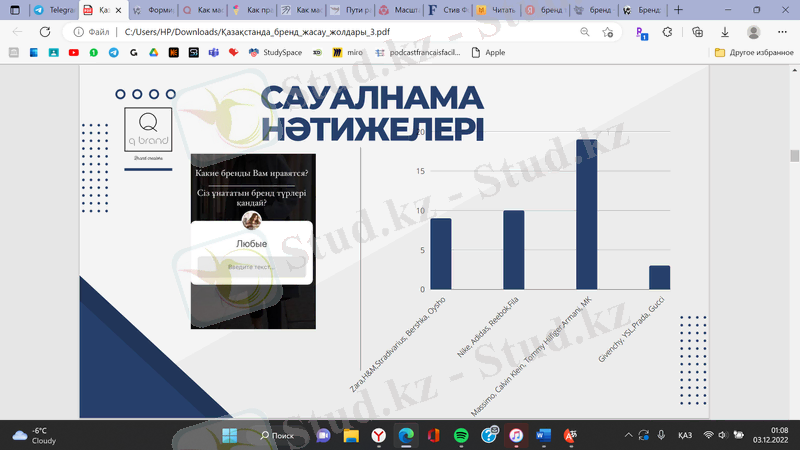Open the Yandex Browser taskbar icon
This screenshot has width=800, height=450.
coord(378,435)
